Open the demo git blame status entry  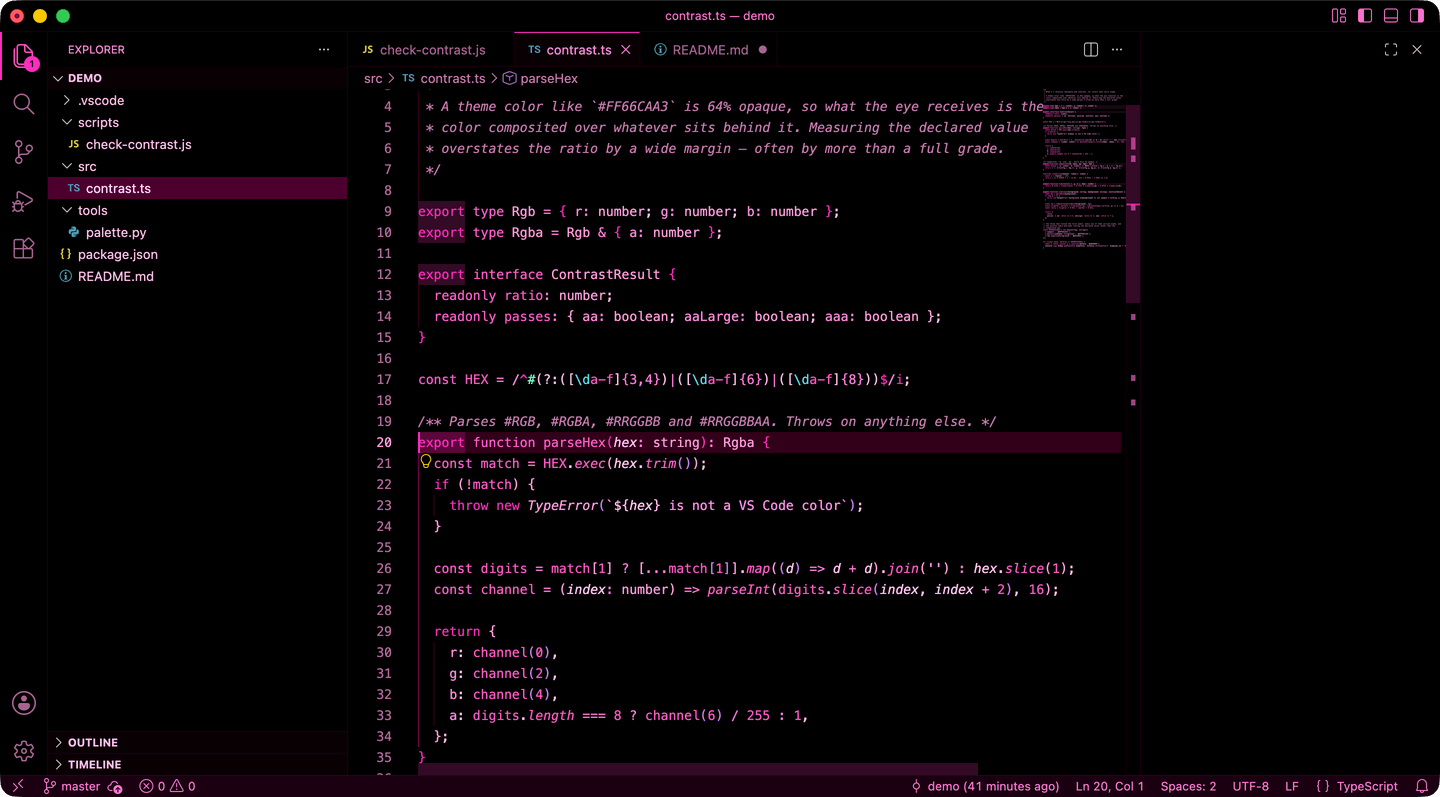click(x=984, y=786)
